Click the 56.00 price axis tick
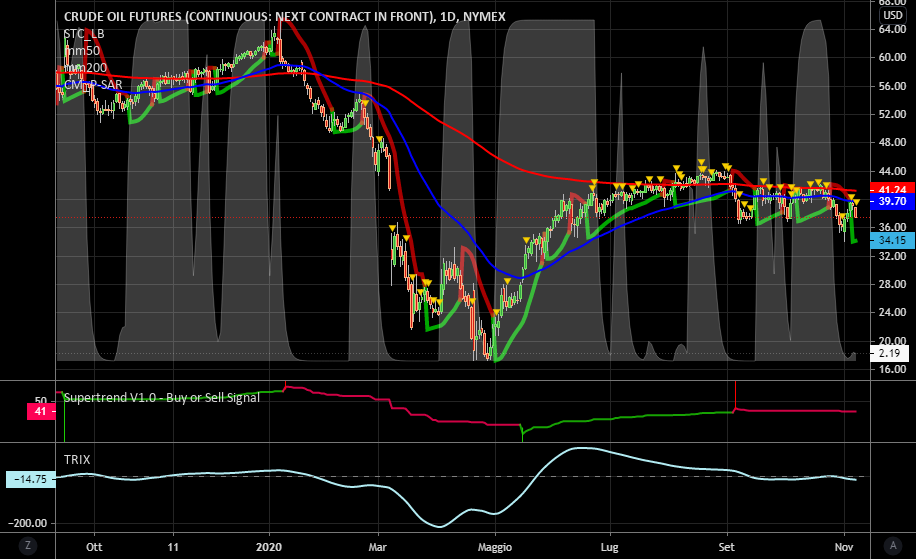Image resolution: width=916 pixels, height=559 pixels. (893, 86)
